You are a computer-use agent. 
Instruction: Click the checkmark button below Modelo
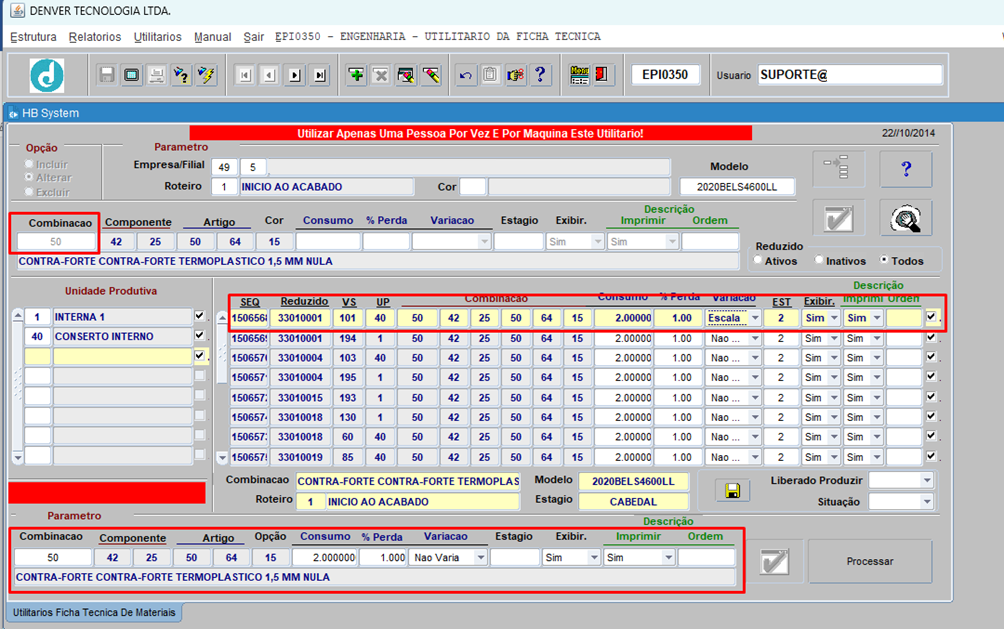pyautogui.click(x=839, y=218)
